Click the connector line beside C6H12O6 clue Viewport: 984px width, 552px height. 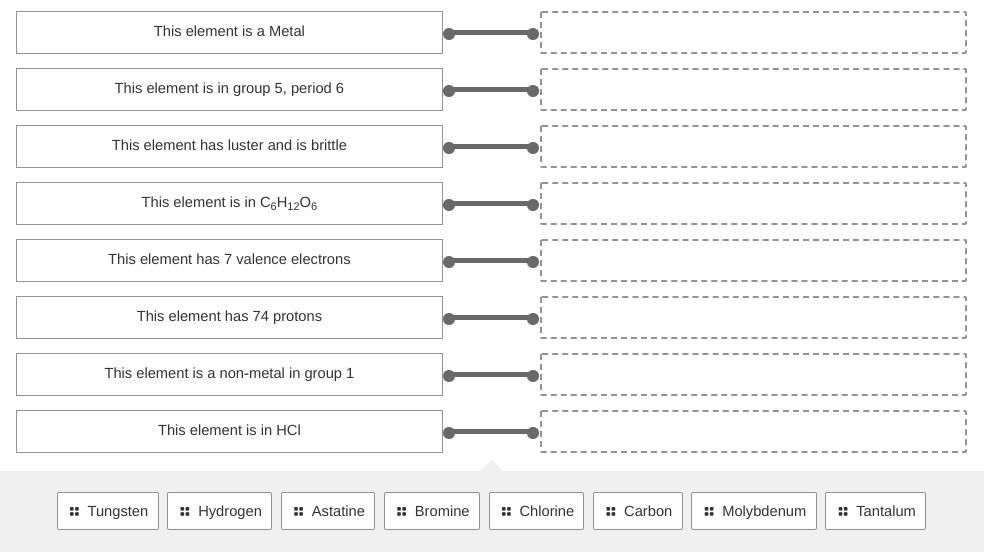(491, 204)
